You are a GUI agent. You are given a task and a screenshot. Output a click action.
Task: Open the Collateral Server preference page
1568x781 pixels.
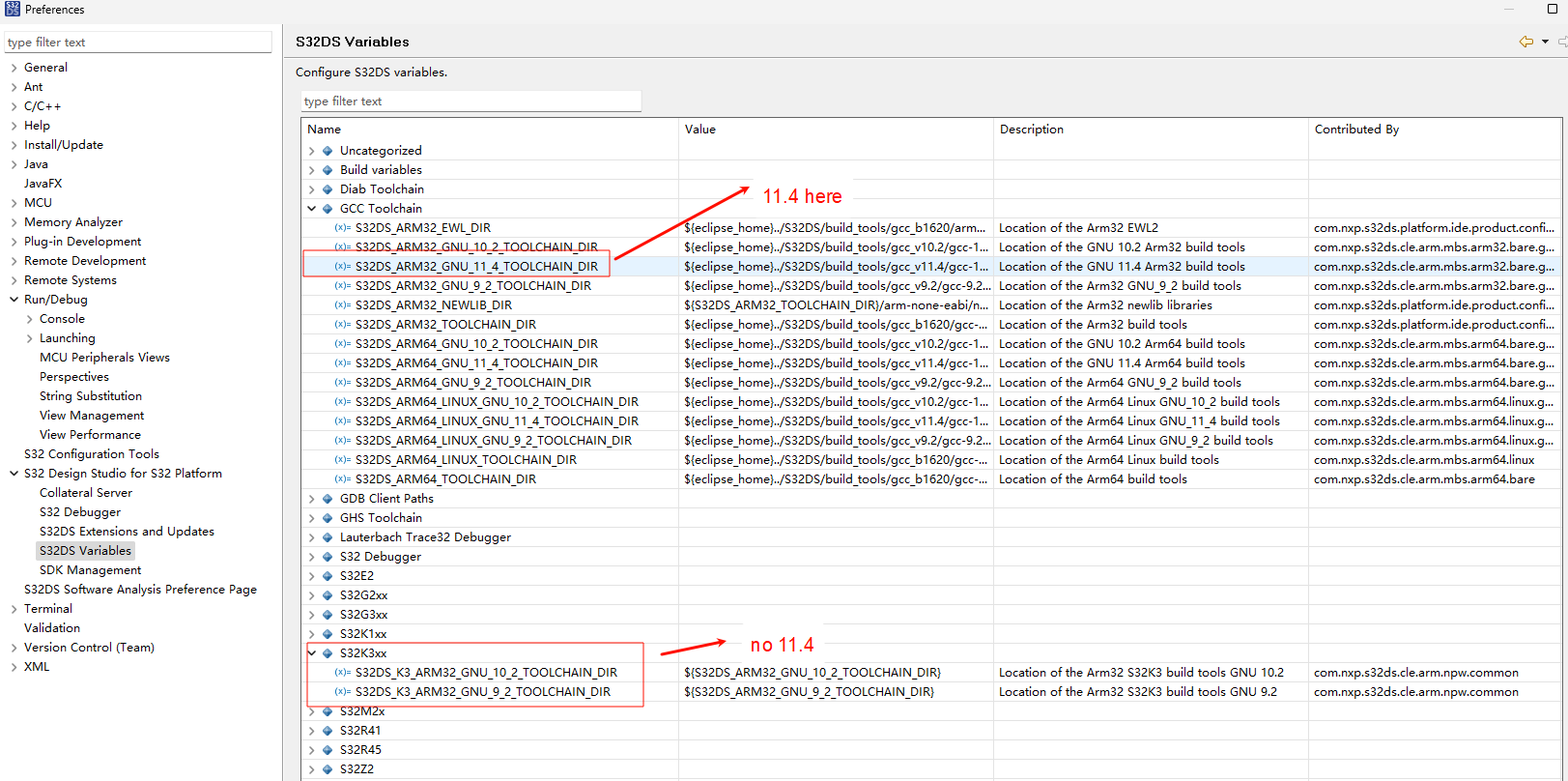(86, 493)
